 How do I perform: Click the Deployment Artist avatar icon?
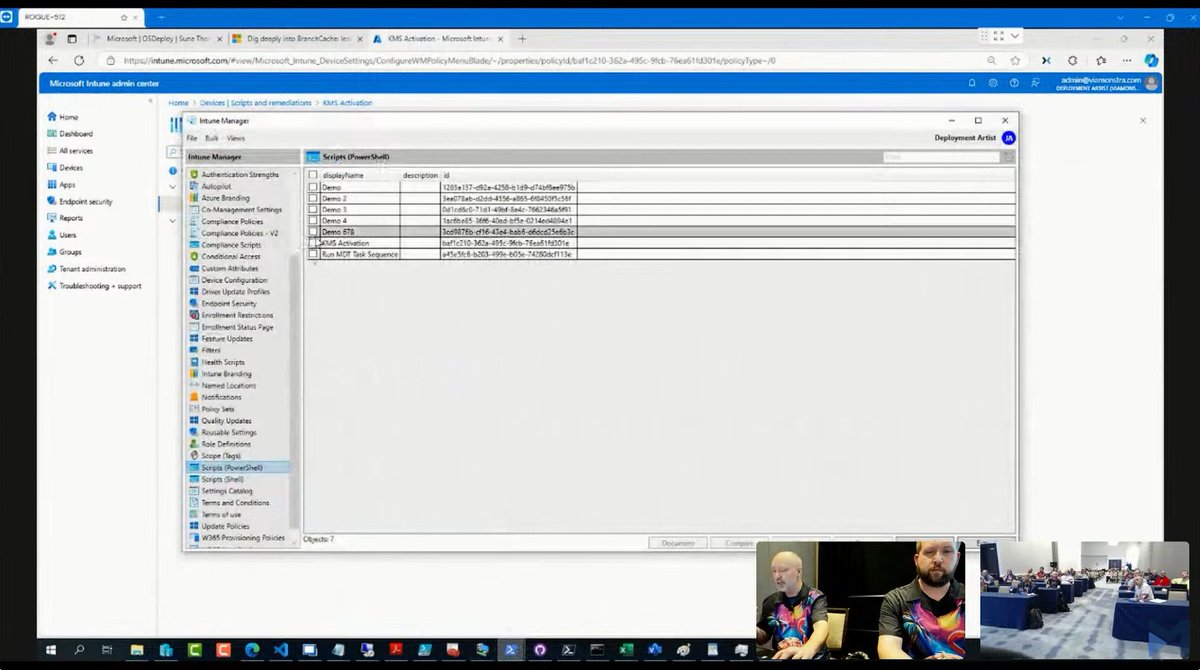(x=1008, y=138)
